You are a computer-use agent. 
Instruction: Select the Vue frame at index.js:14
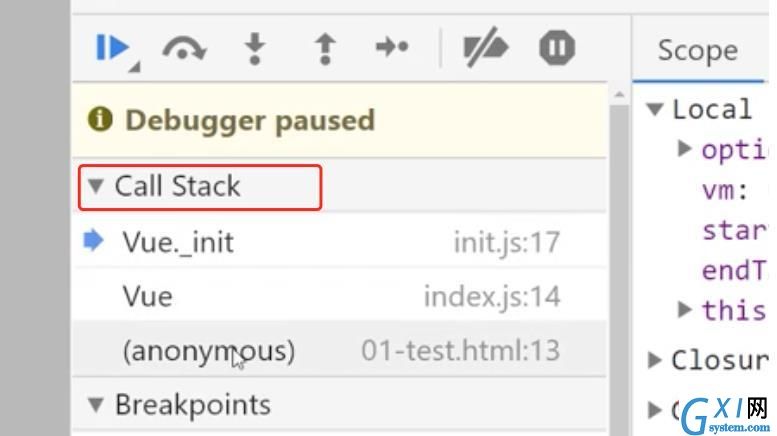pos(340,296)
